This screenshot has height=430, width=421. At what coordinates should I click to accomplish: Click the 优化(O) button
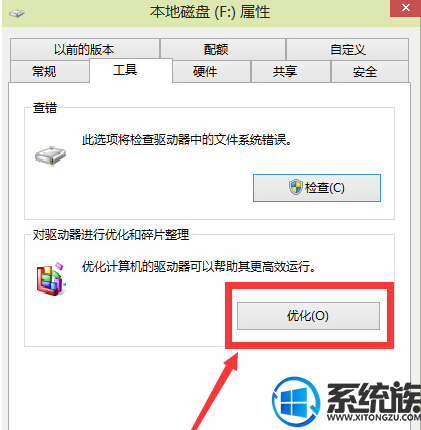[x=308, y=316]
